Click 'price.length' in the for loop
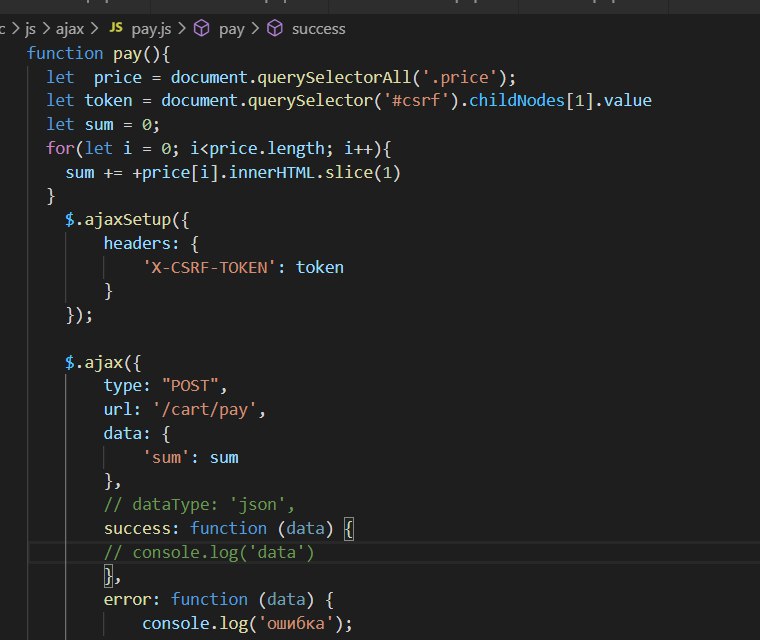 267,148
